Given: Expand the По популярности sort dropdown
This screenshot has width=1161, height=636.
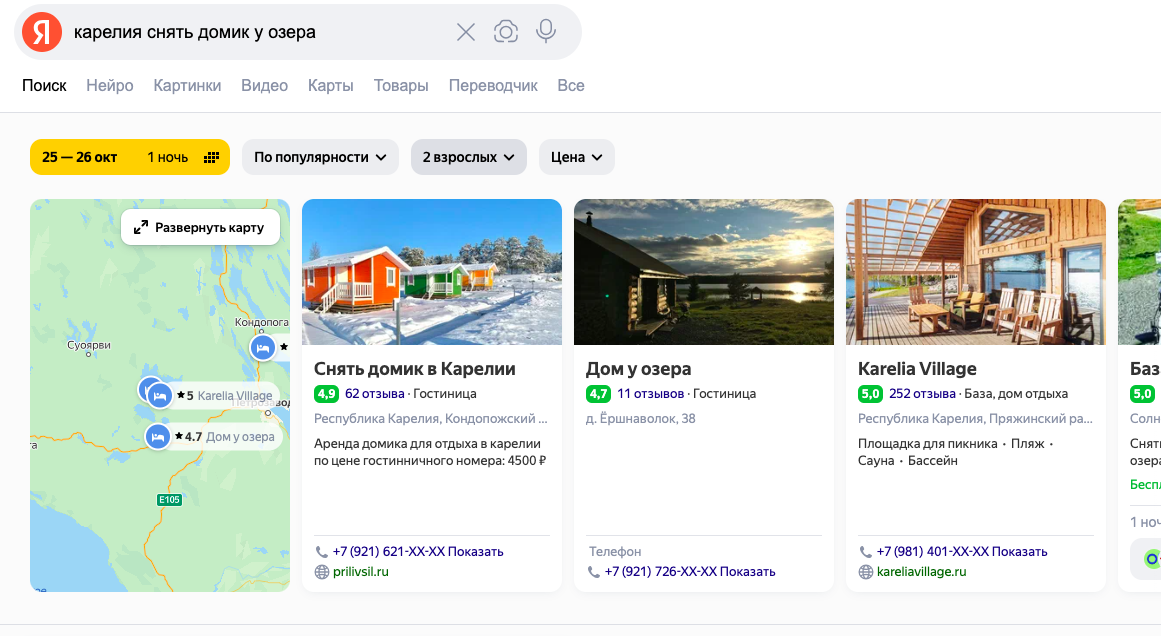Looking at the screenshot, I should 321,157.
